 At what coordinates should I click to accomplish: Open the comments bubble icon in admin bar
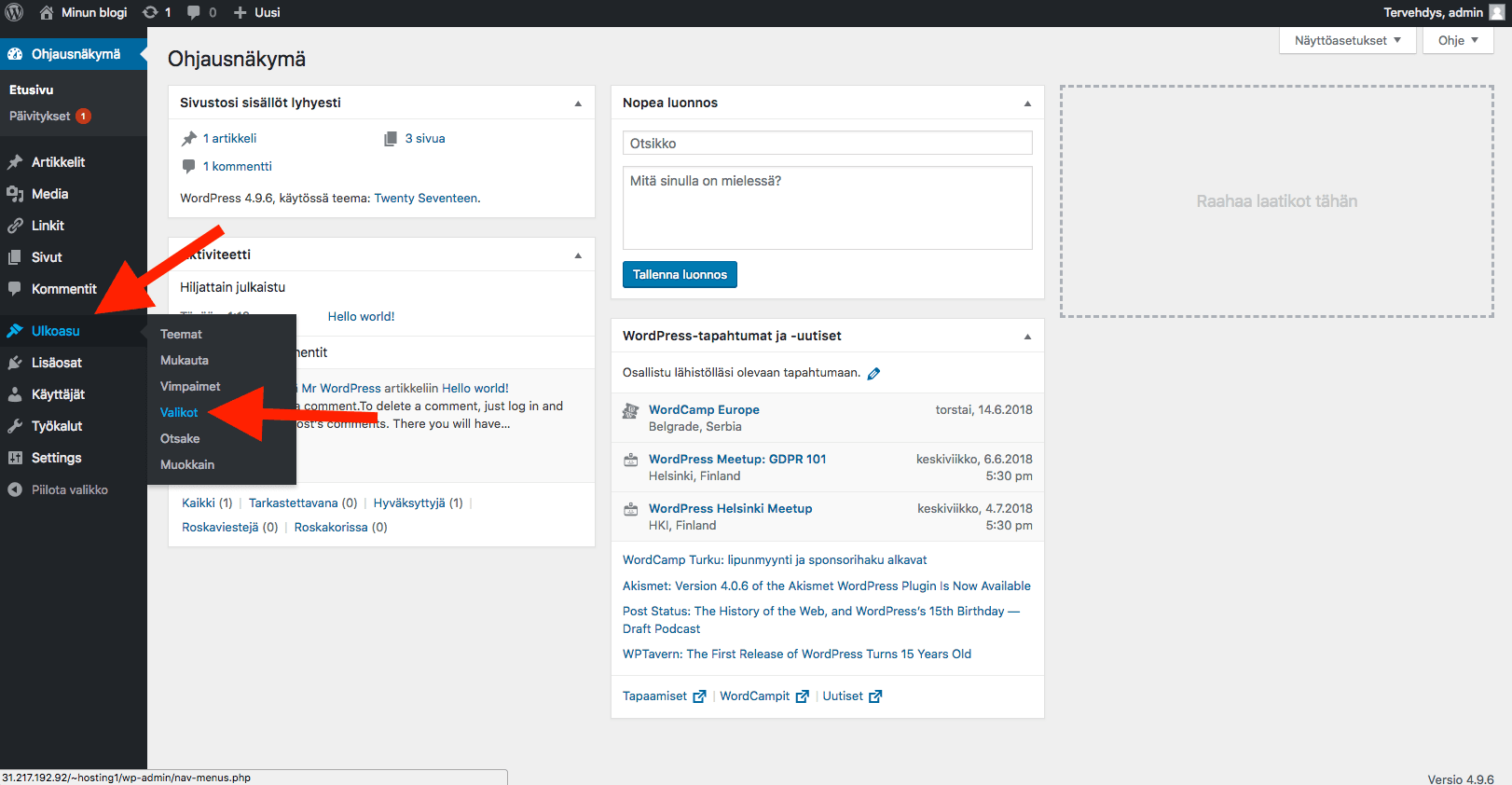click(194, 12)
